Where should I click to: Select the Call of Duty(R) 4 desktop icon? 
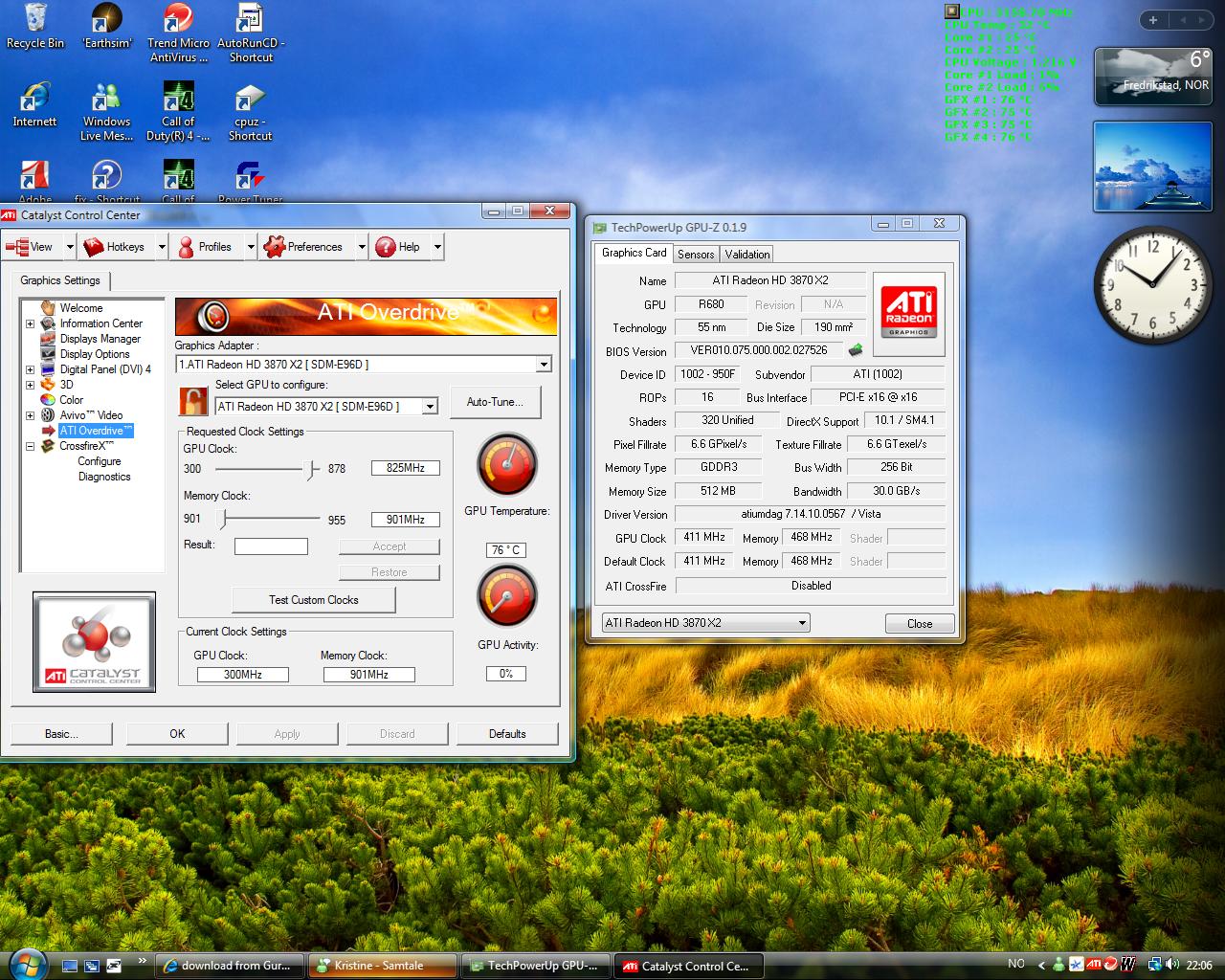click(x=178, y=112)
